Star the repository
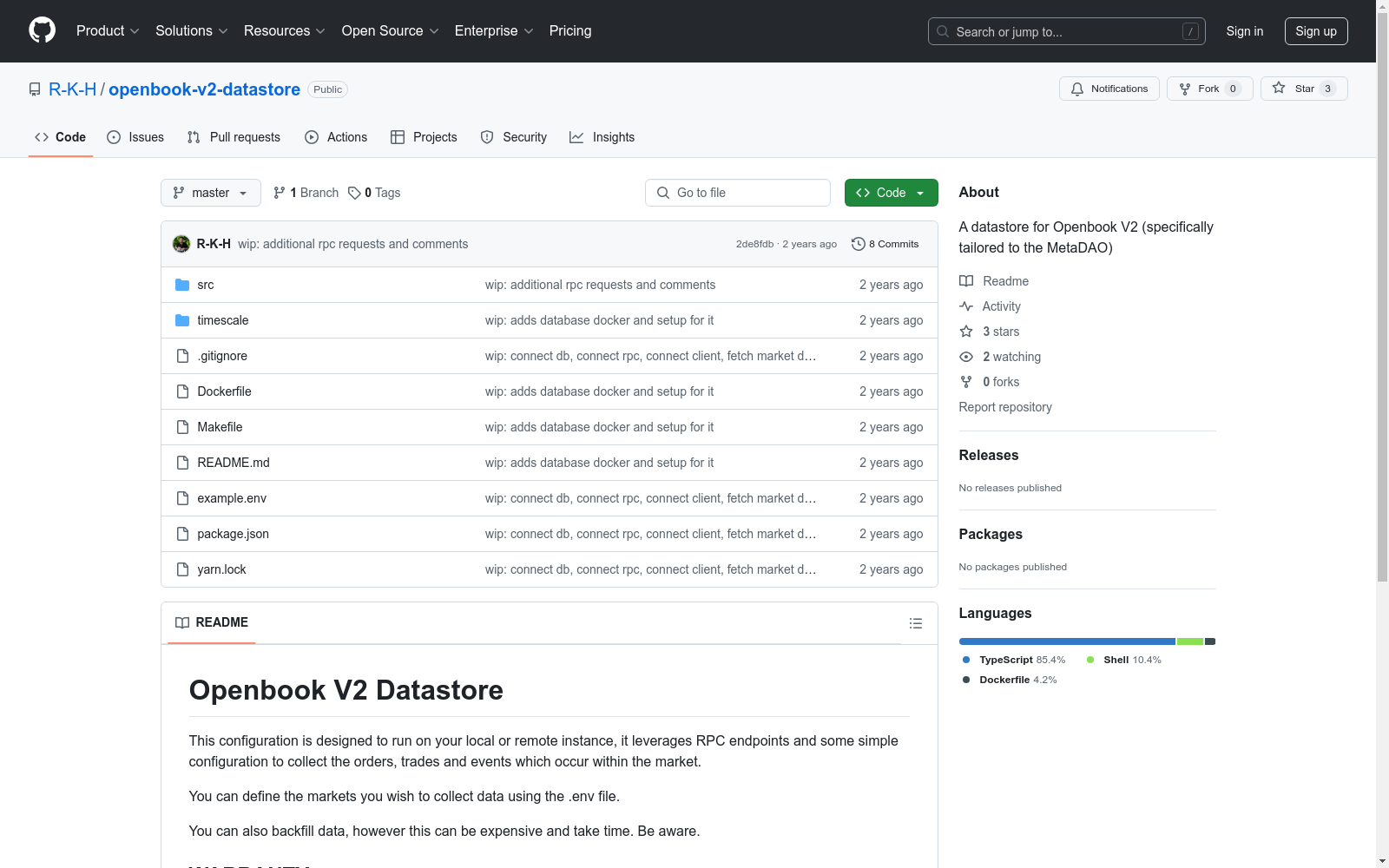This screenshot has height=868, width=1389. pos(1304,89)
